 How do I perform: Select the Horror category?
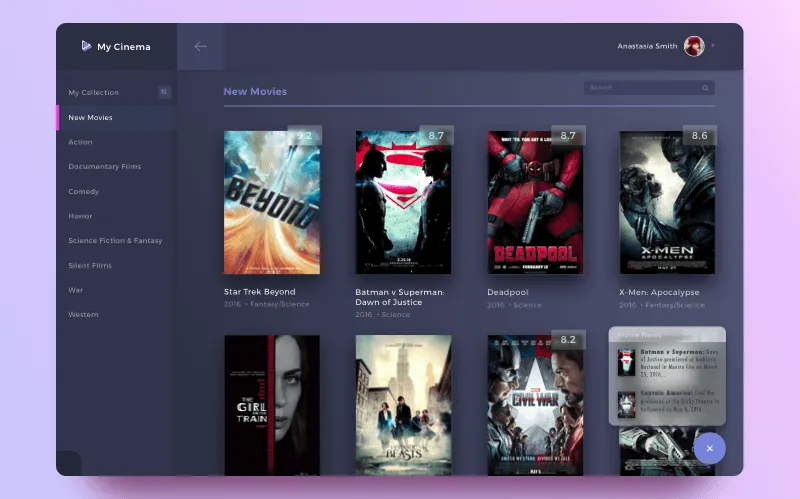click(80, 216)
